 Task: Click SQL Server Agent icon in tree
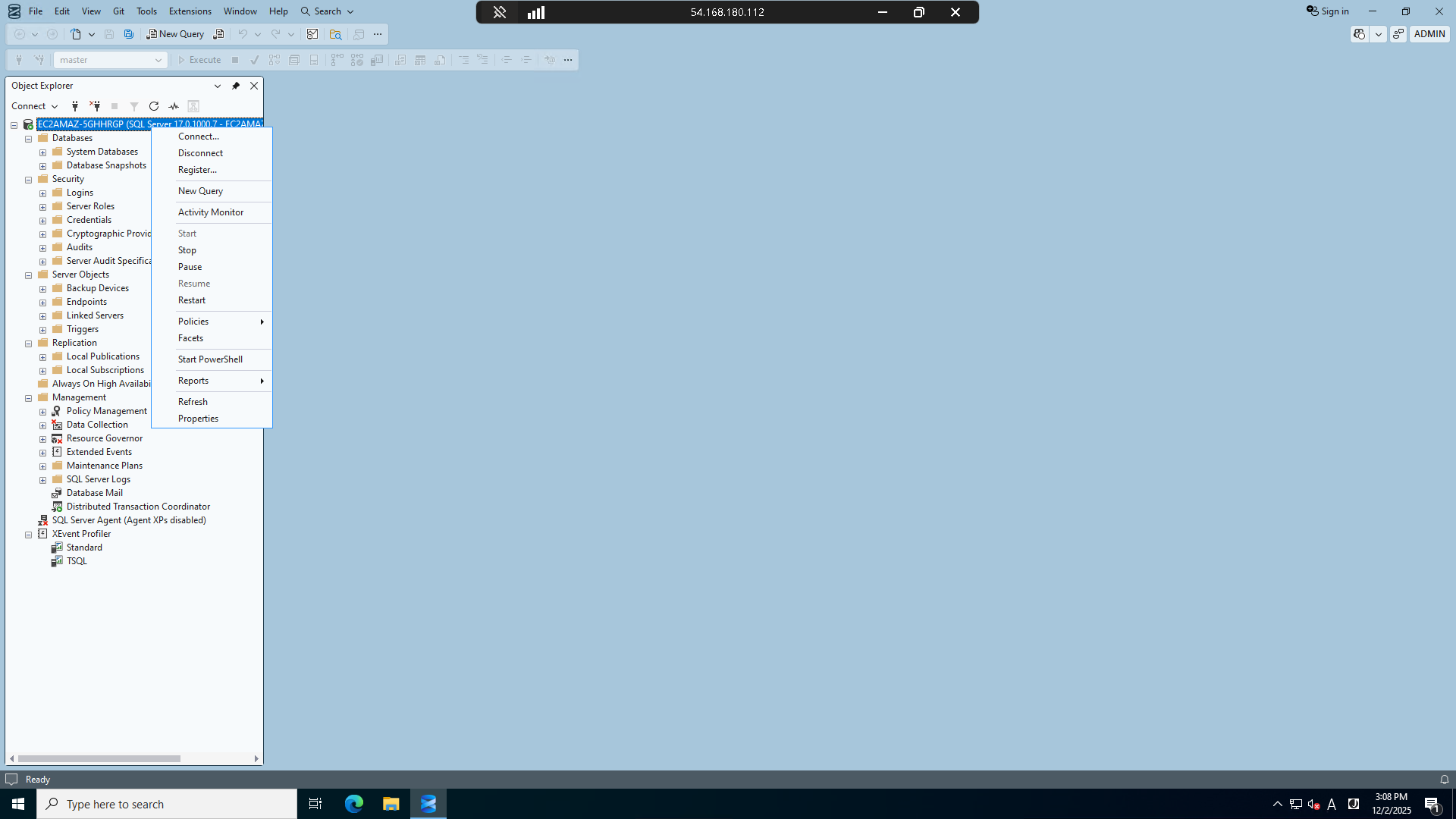click(x=43, y=520)
